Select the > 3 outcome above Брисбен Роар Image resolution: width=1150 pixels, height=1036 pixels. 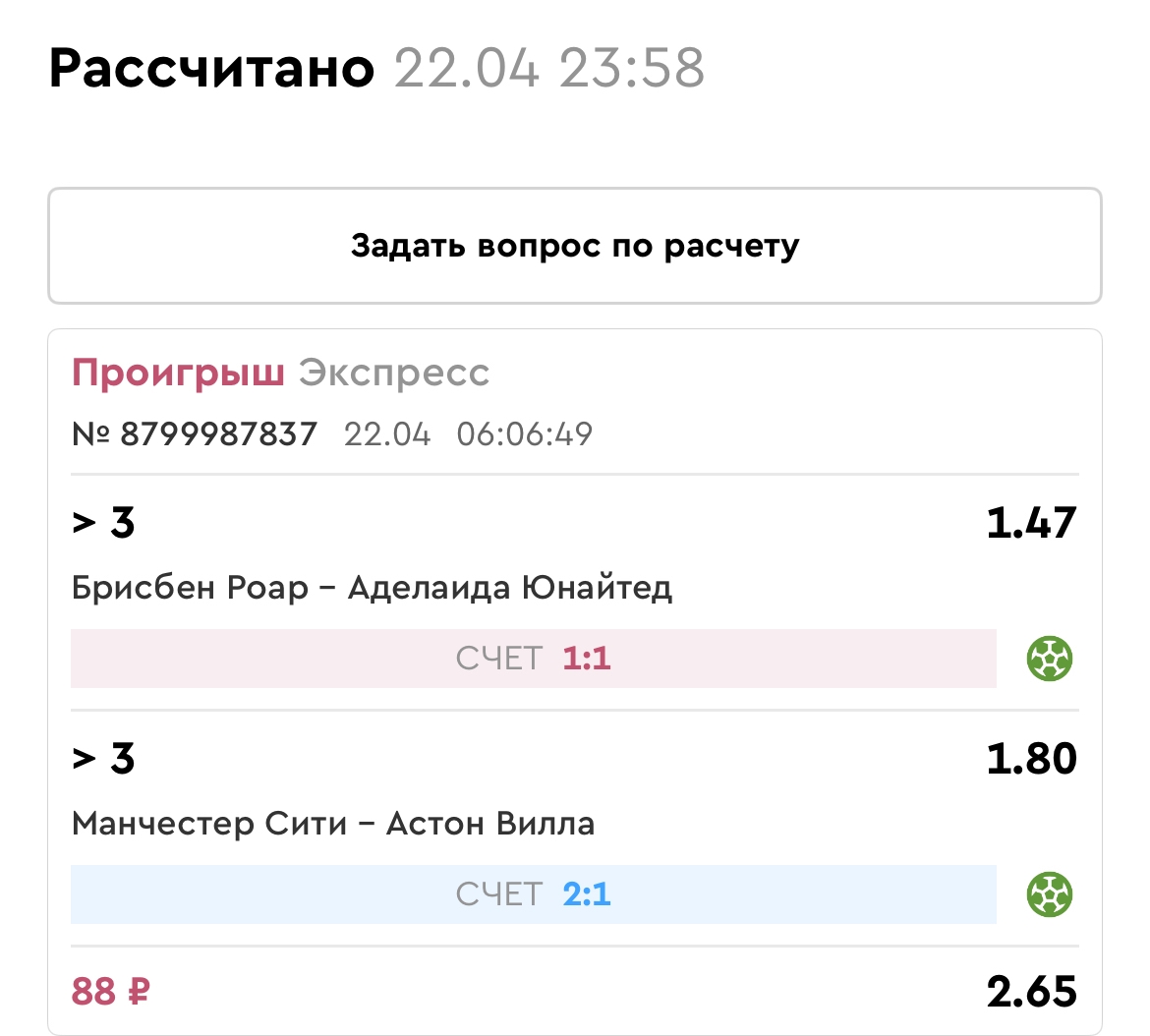(103, 523)
